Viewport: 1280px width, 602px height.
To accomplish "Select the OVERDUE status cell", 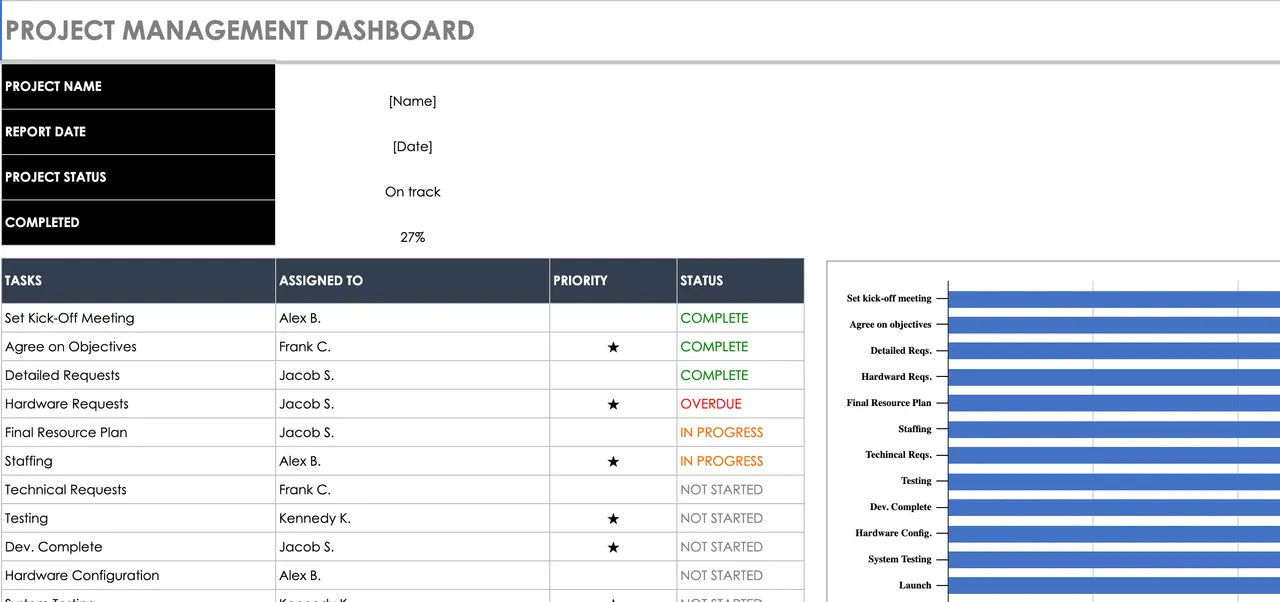I will coord(740,404).
